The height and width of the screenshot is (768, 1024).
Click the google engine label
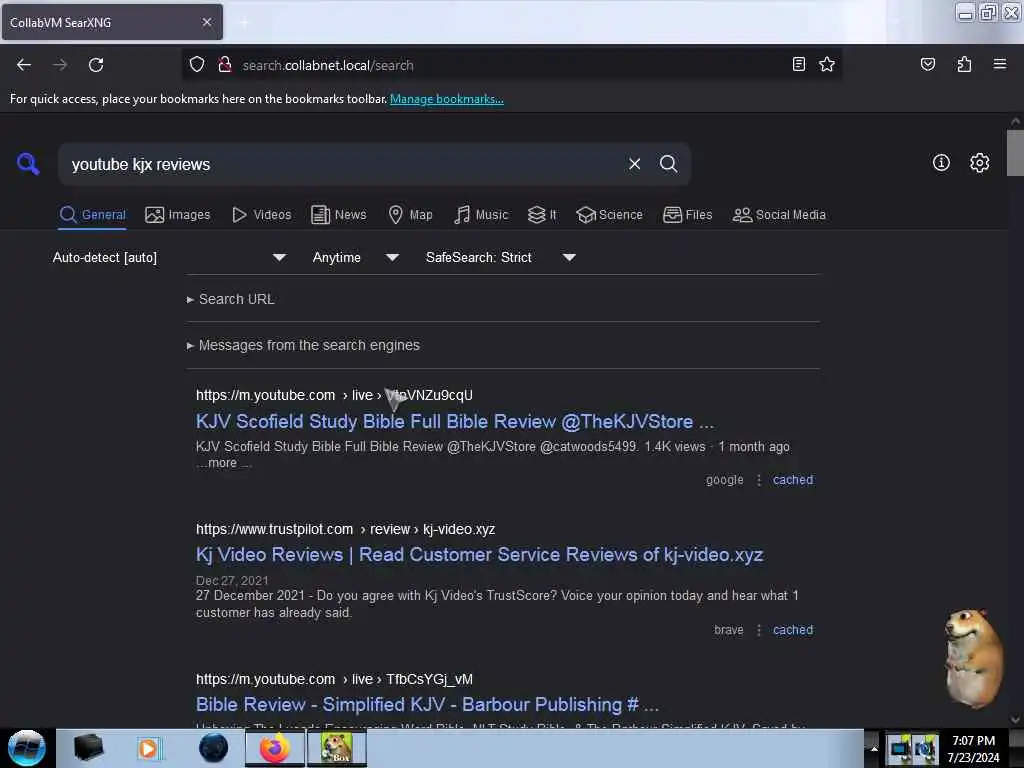click(724, 479)
